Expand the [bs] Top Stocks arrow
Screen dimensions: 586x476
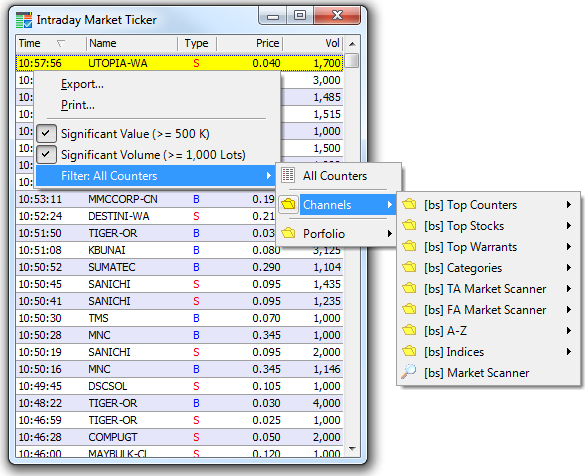tap(568, 225)
